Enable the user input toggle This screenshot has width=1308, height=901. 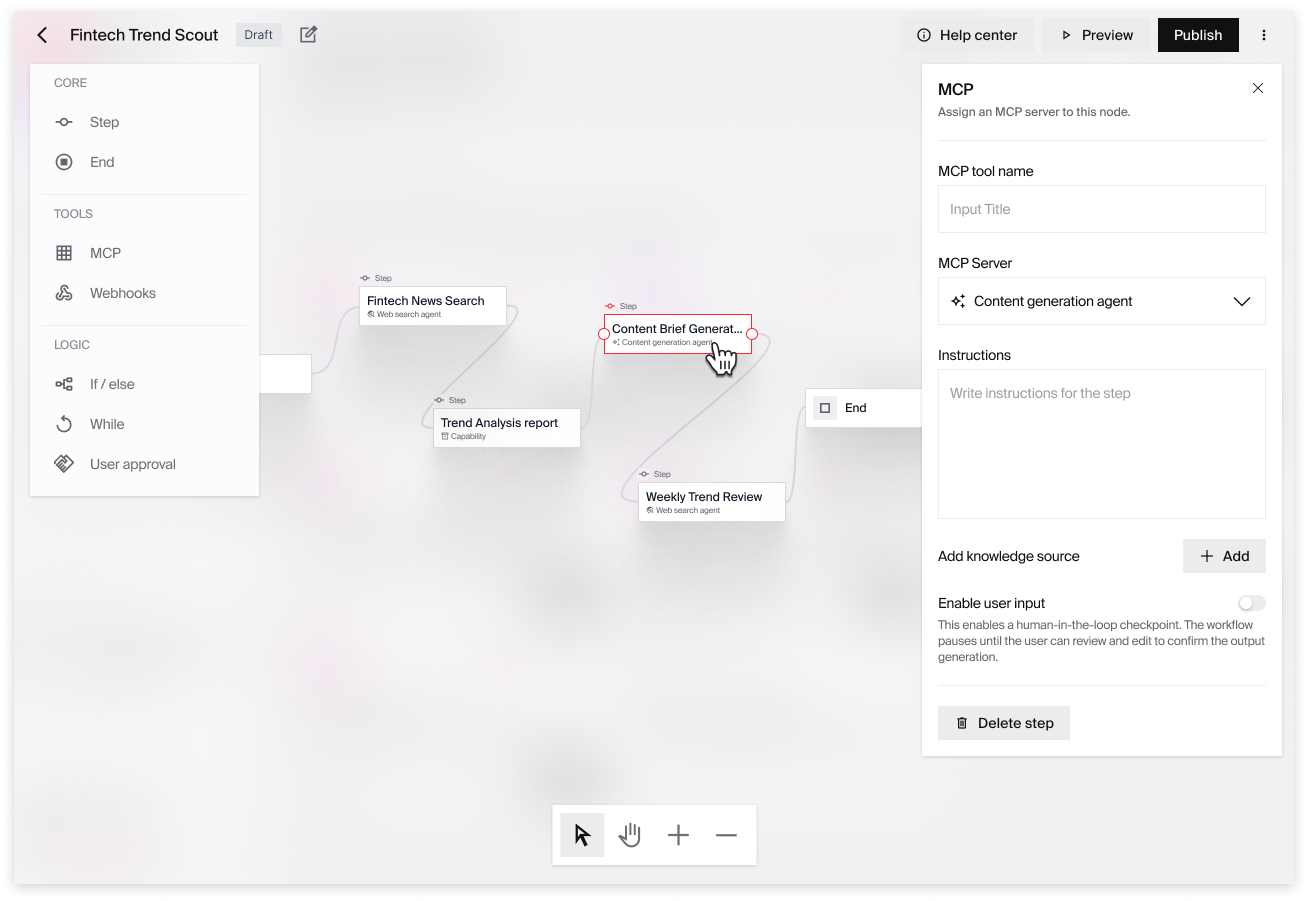pyautogui.click(x=1251, y=602)
